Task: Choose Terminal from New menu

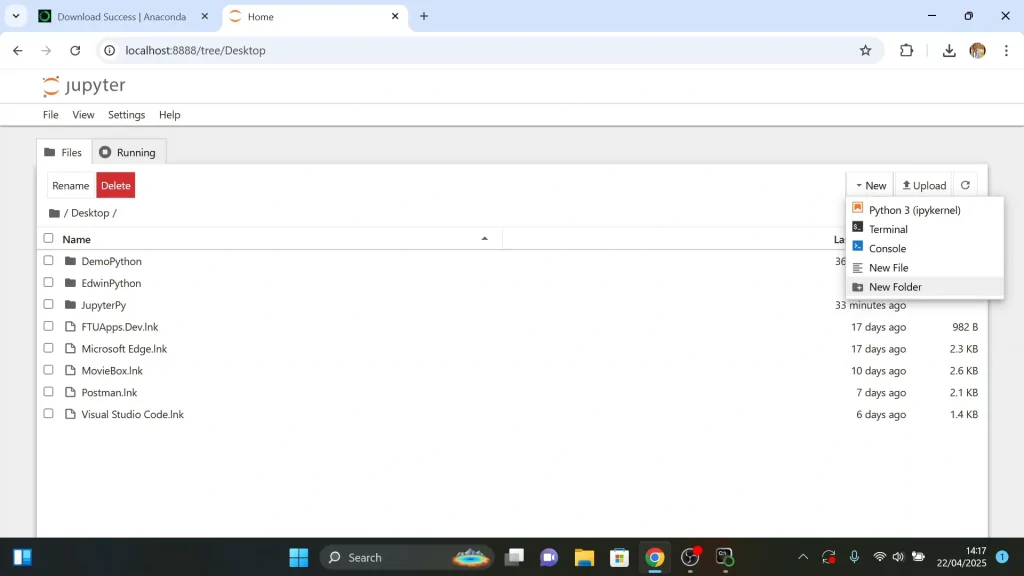Action: tap(925, 229)
